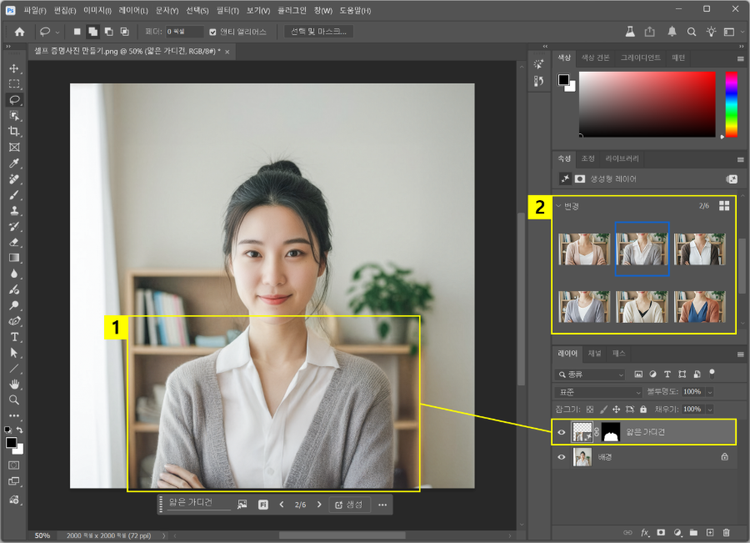Open the 필터 menu
The width and height of the screenshot is (750, 543).
point(226,10)
